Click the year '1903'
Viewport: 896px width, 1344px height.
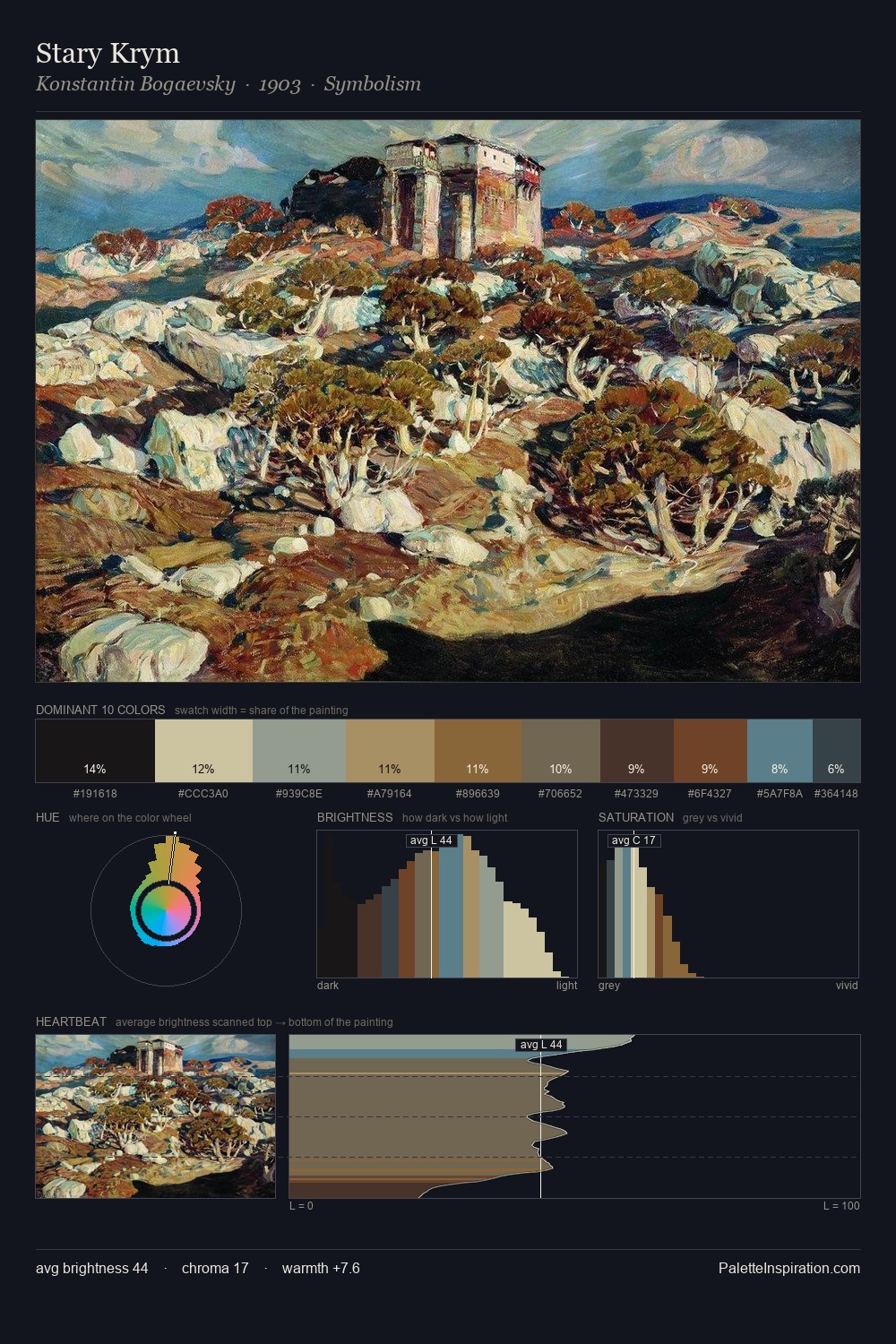280,84
